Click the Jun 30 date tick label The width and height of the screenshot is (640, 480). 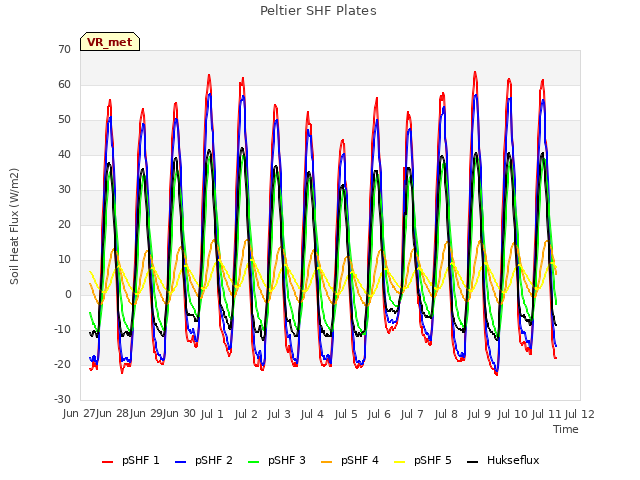(180, 414)
